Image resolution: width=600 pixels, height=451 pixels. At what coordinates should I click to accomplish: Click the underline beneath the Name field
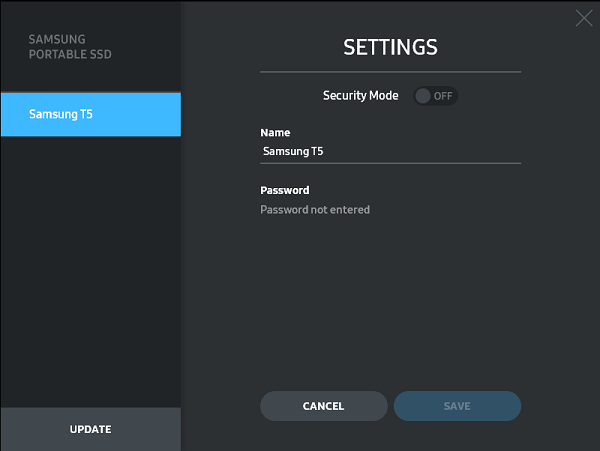click(390, 162)
